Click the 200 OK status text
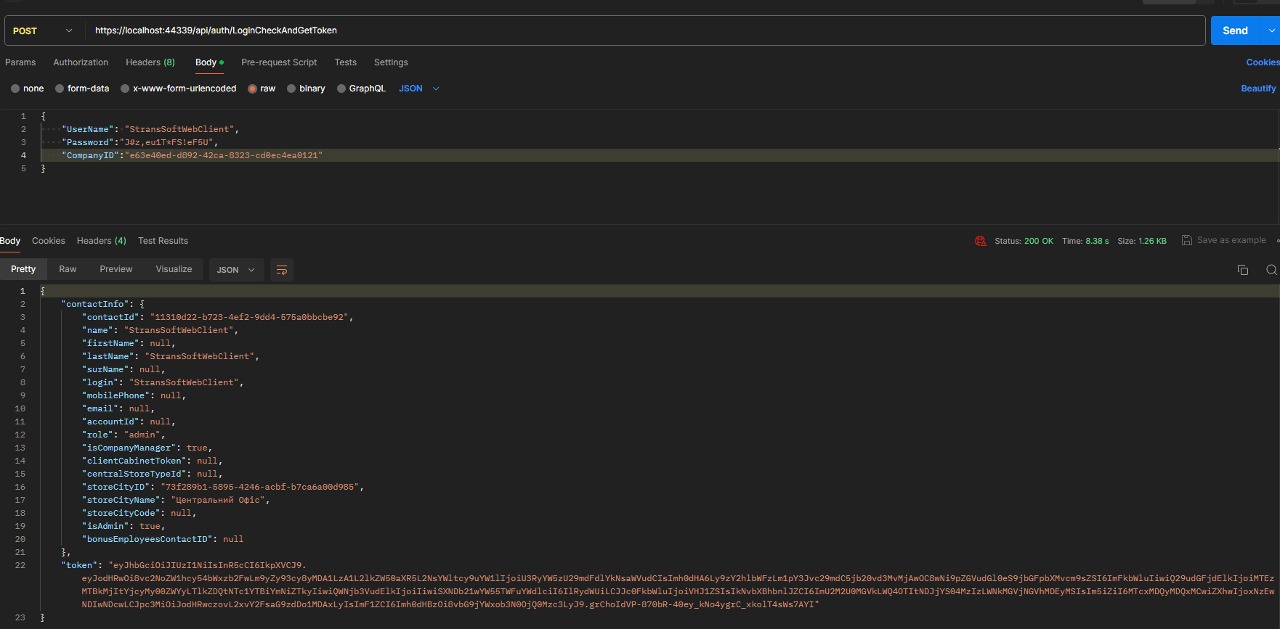The width and height of the screenshot is (1280, 629). pyautogui.click(x=1038, y=241)
